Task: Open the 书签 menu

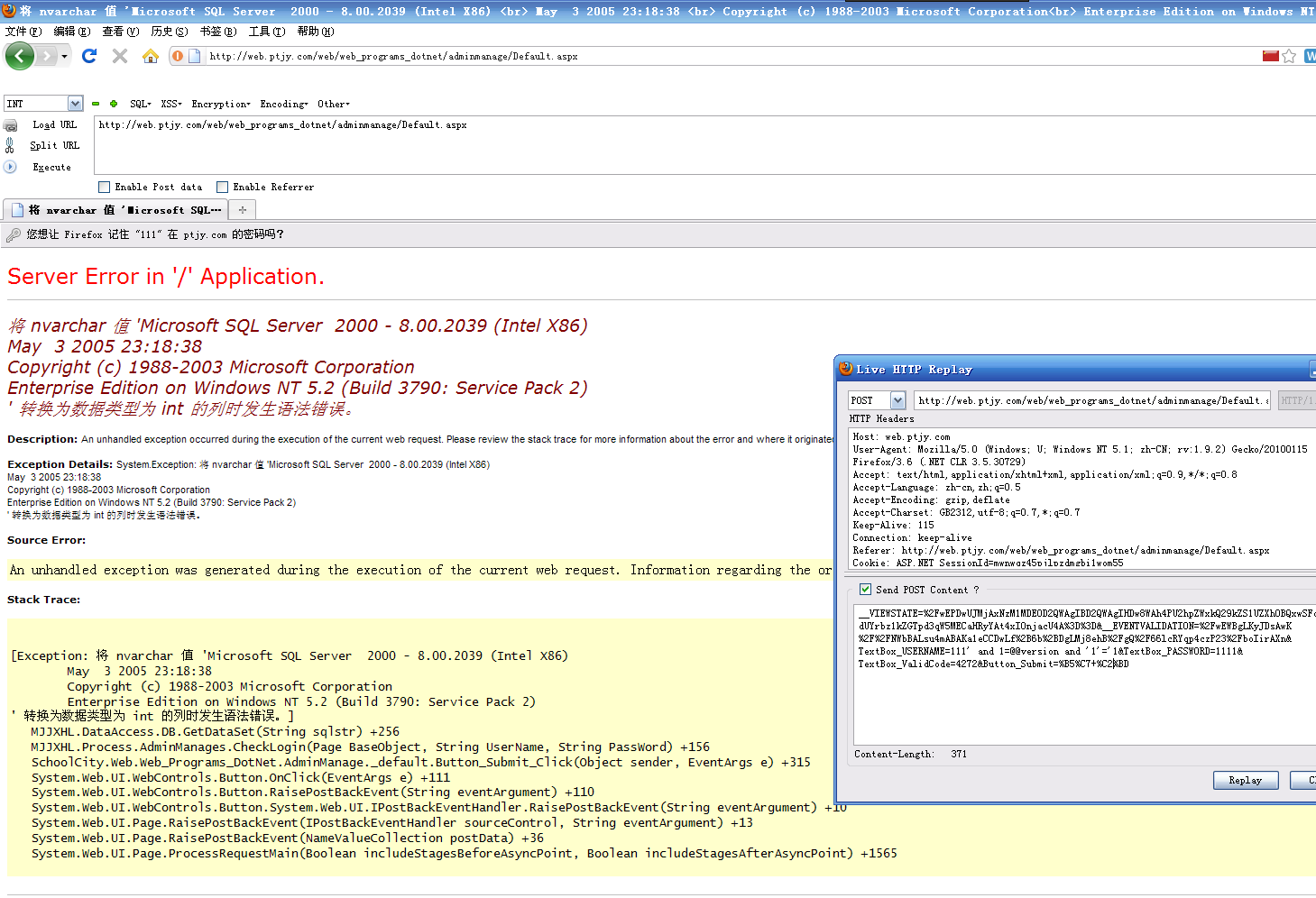Action: point(217,32)
